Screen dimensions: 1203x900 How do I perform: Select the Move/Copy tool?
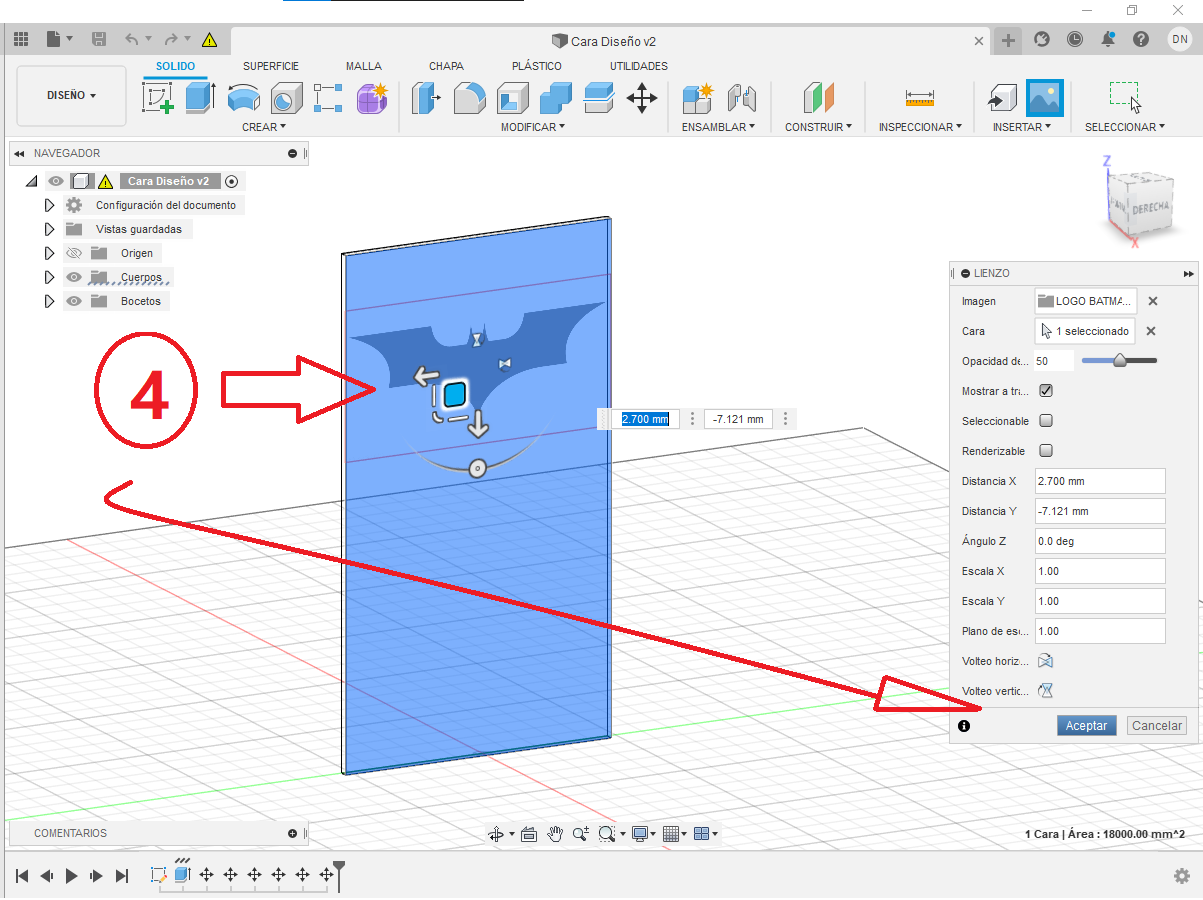tap(641, 99)
